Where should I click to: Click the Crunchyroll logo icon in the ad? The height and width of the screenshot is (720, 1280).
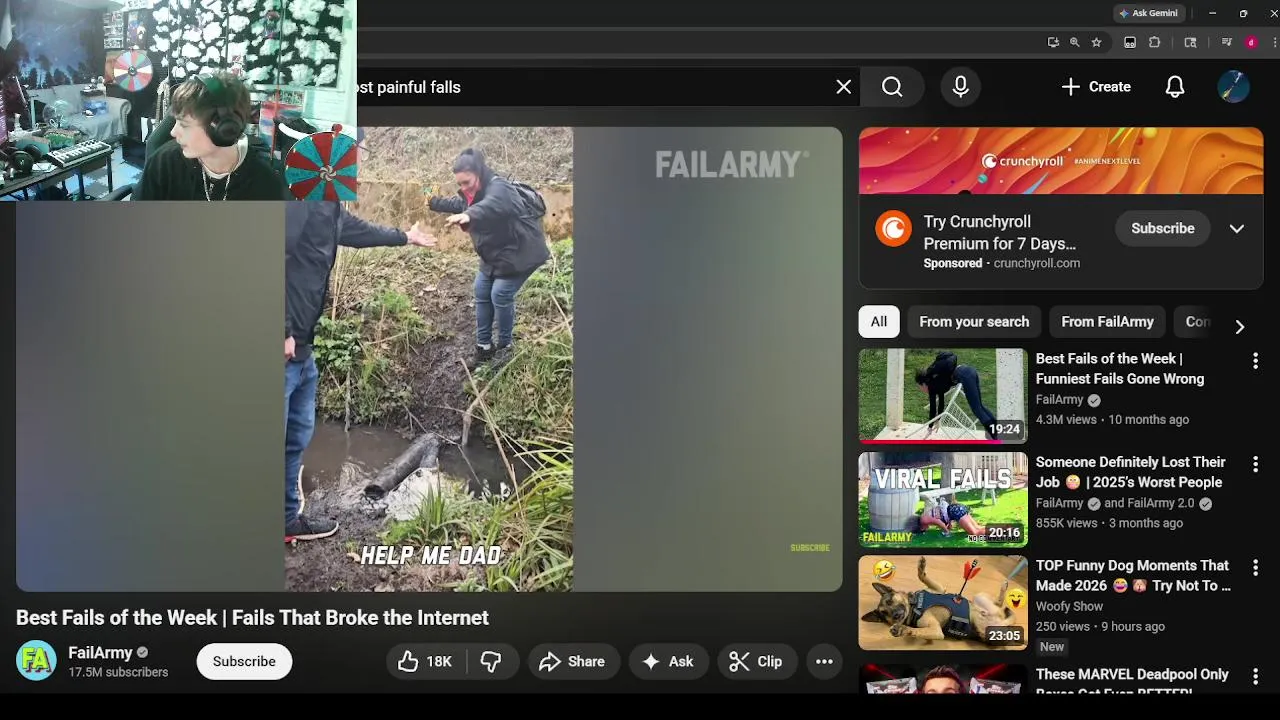tap(893, 229)
